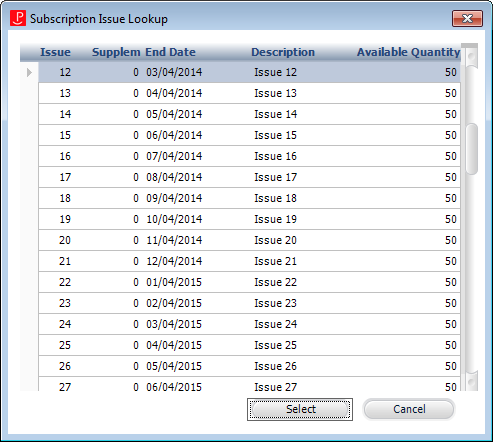Click the row indicator arrow beside Issue 12
The width and height of the screenshot is (493, 442).
tap(29, 72)
